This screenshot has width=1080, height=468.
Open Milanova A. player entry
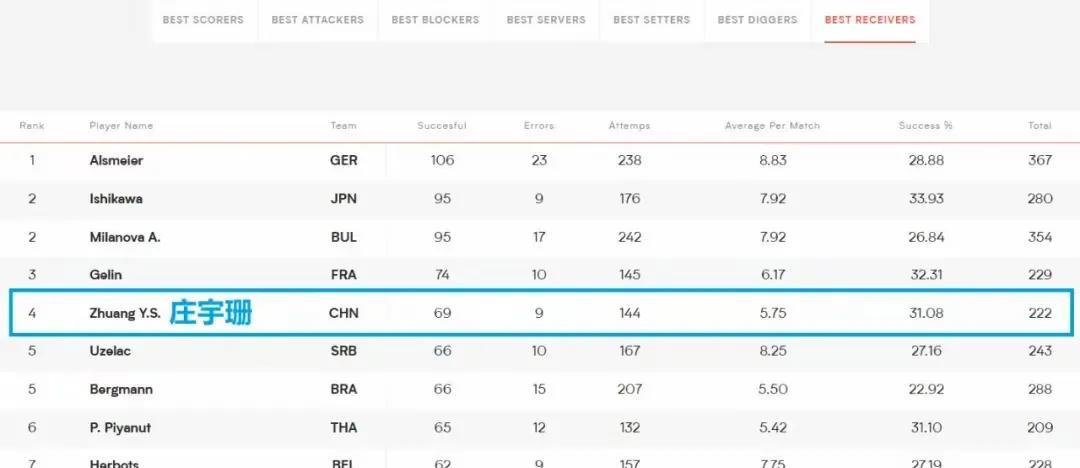[125, 237]
